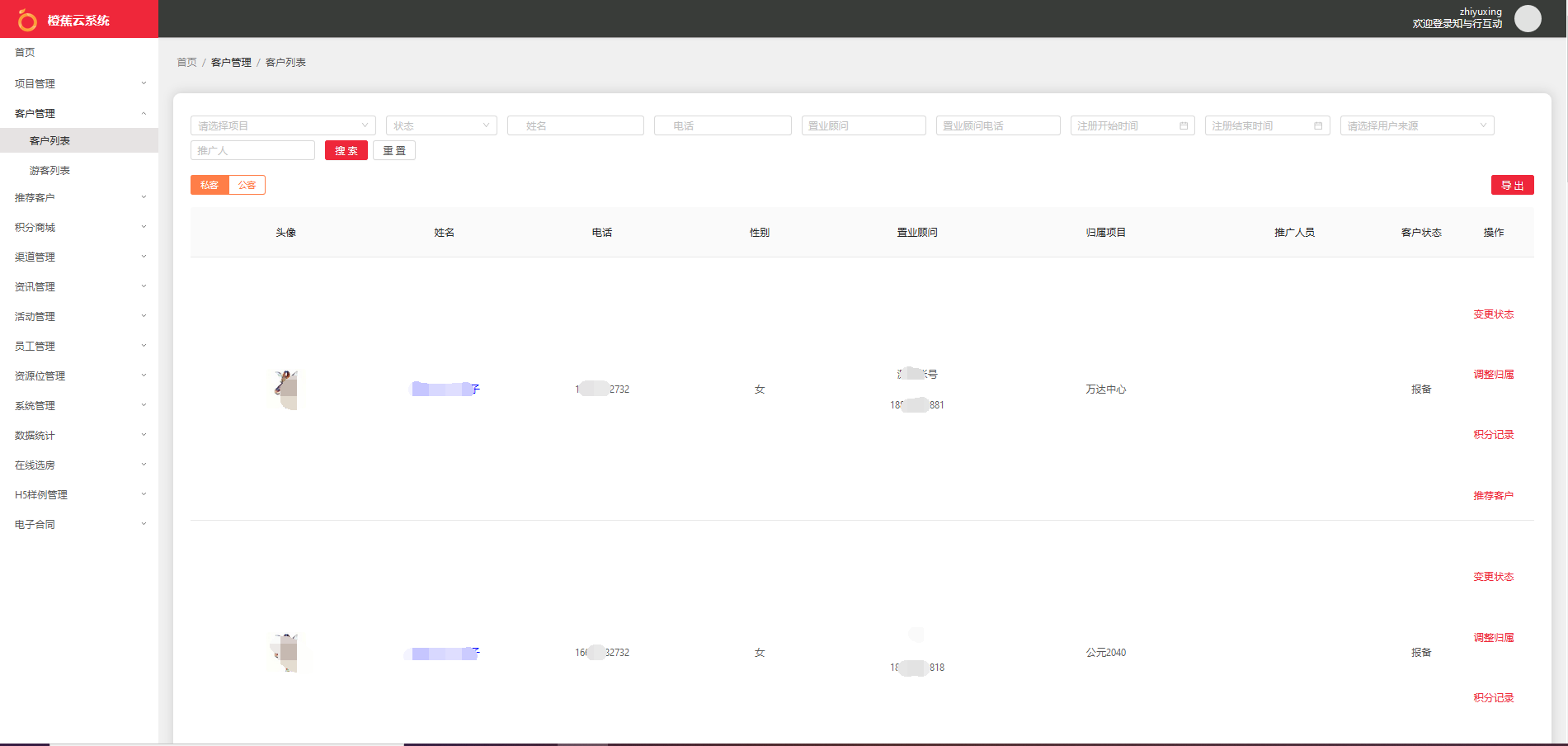The height and width of the screenshot is (746, 1568).
Task: Collapse 客户管理 sidebar menu
Action: click(x=79, y=113)
